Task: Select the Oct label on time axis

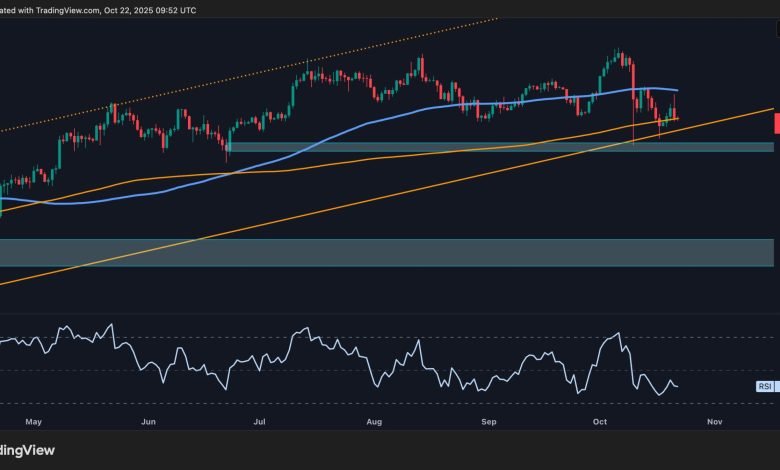Action: point(600,423)
